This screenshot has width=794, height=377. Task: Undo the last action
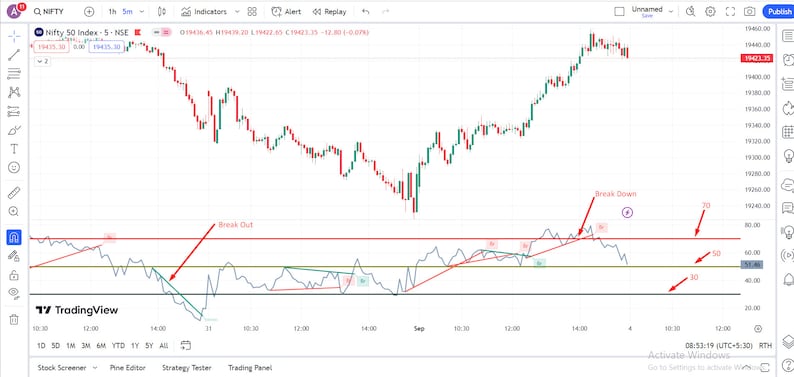(x=366, y=11)
